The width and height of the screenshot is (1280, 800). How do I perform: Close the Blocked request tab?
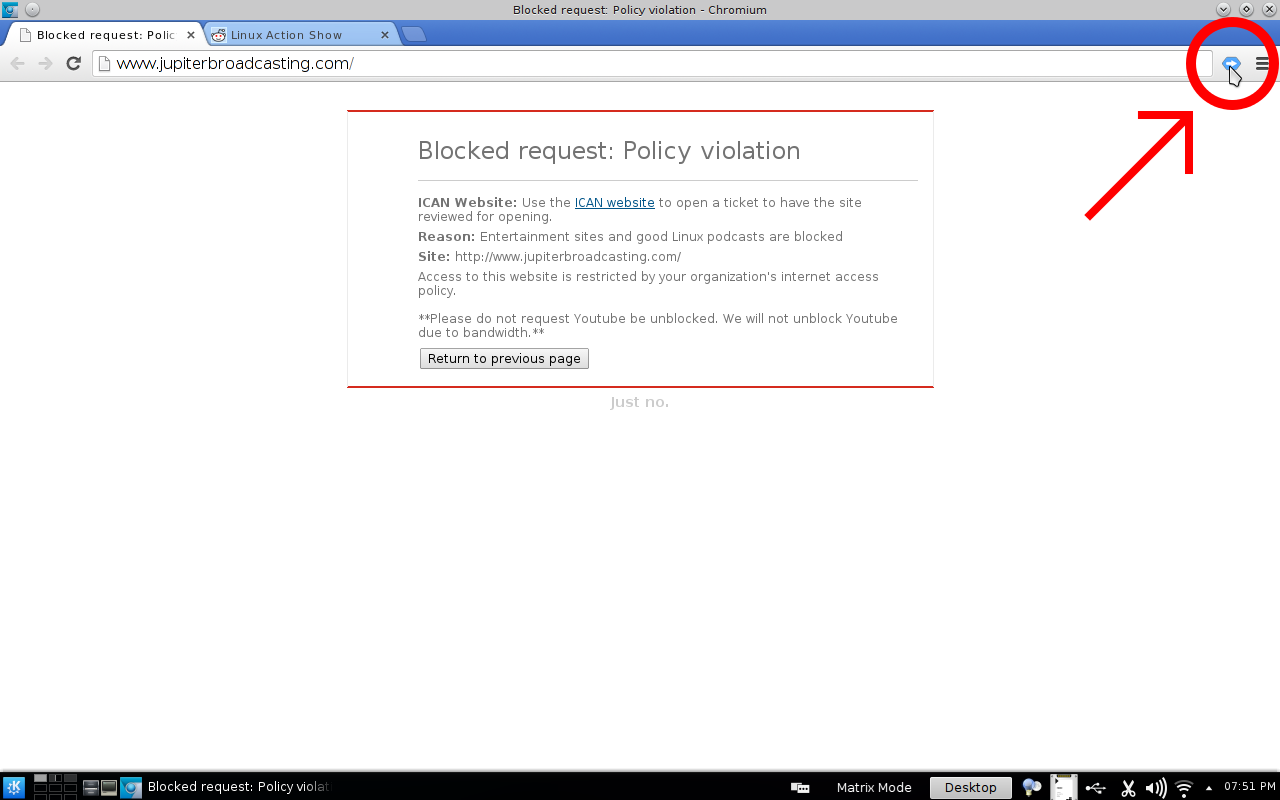(191, 35)
